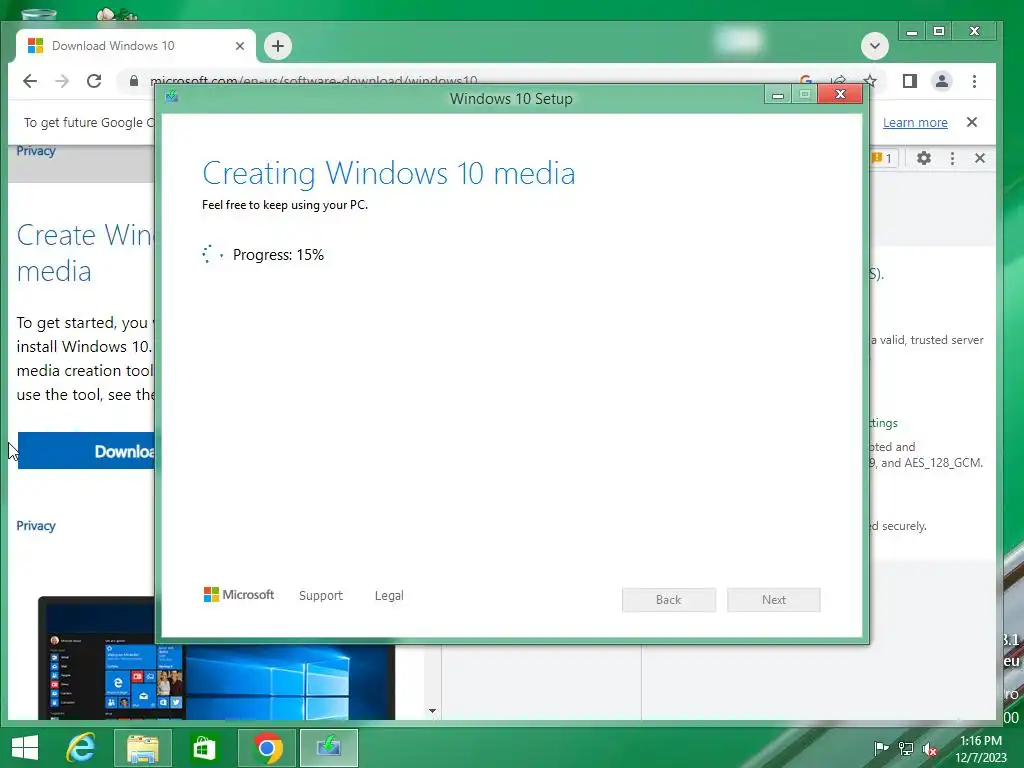This screenshot has height=768, width=1024.
Task: Click the Chrome back arrow
Action: (30, 81)
